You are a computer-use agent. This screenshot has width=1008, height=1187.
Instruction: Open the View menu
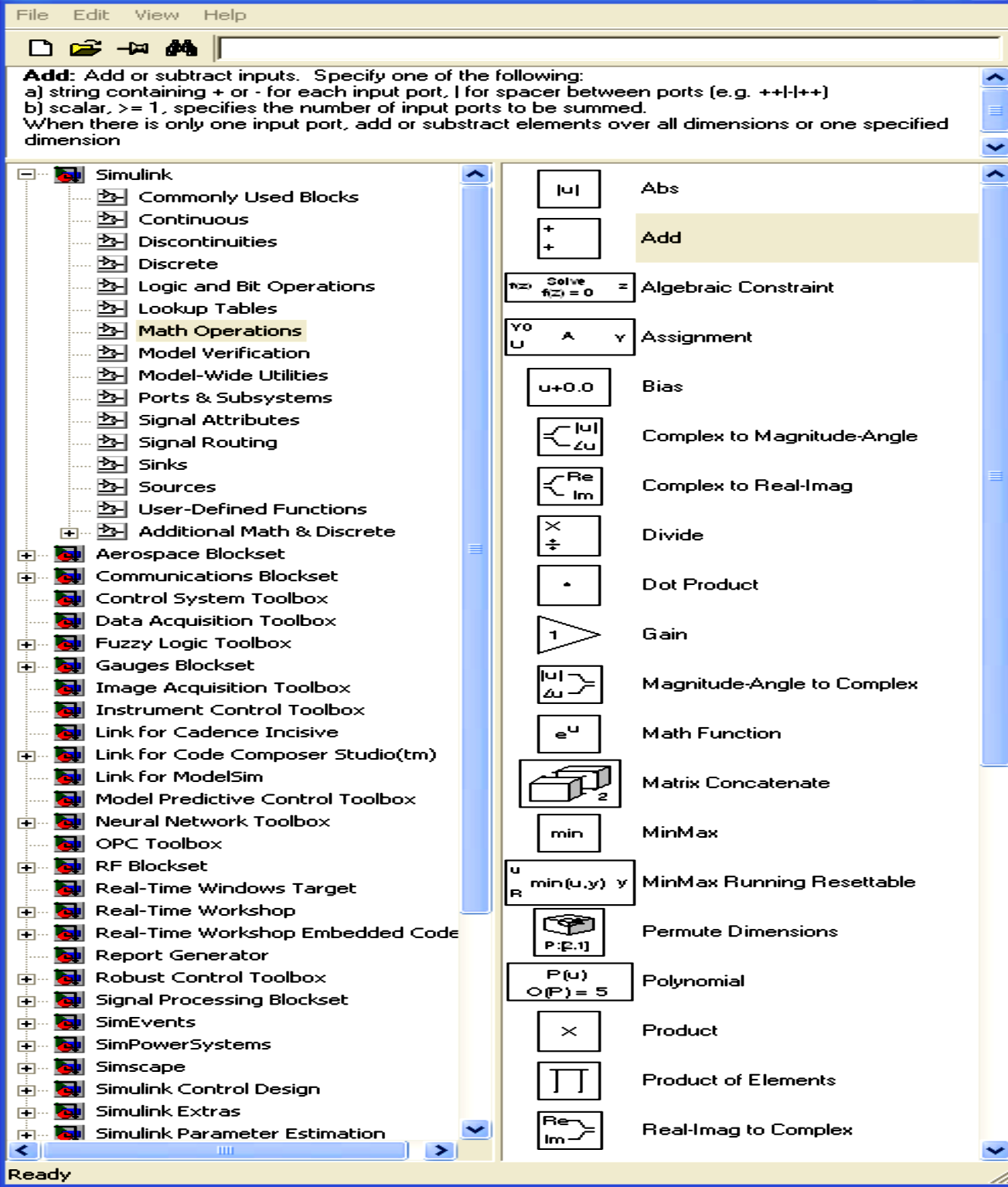tap(156, 15)
